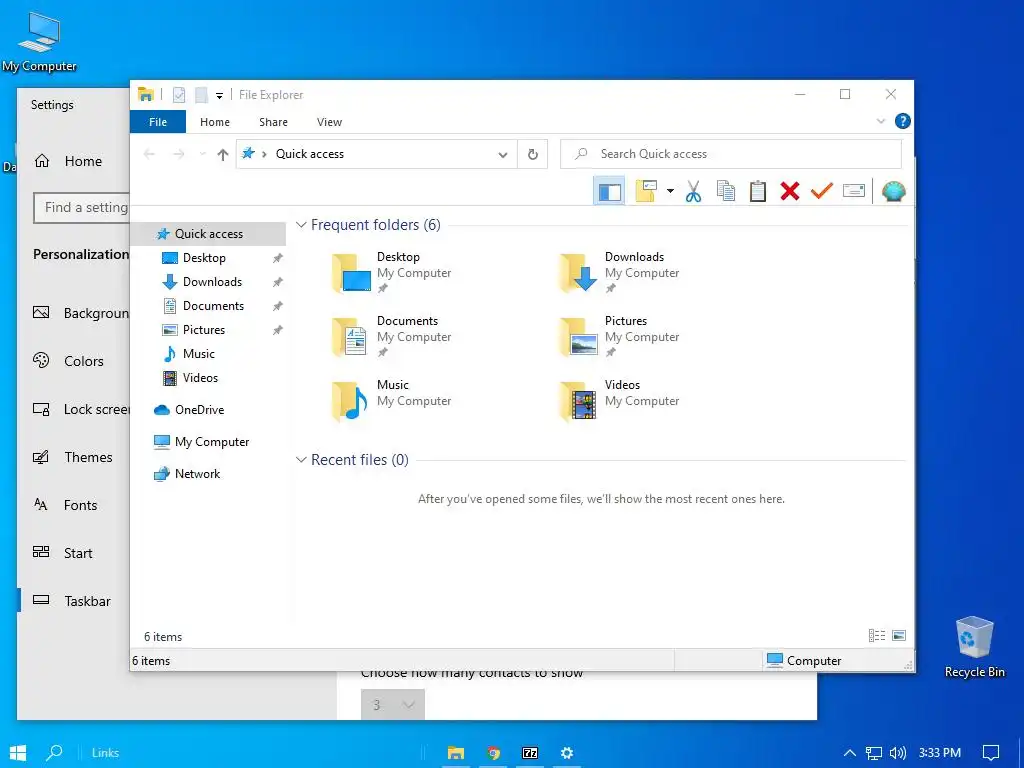The width and height of the screenshot is (1024, 768).
Task: Click the 7-Zip taskbar icon
Action: 530,753
